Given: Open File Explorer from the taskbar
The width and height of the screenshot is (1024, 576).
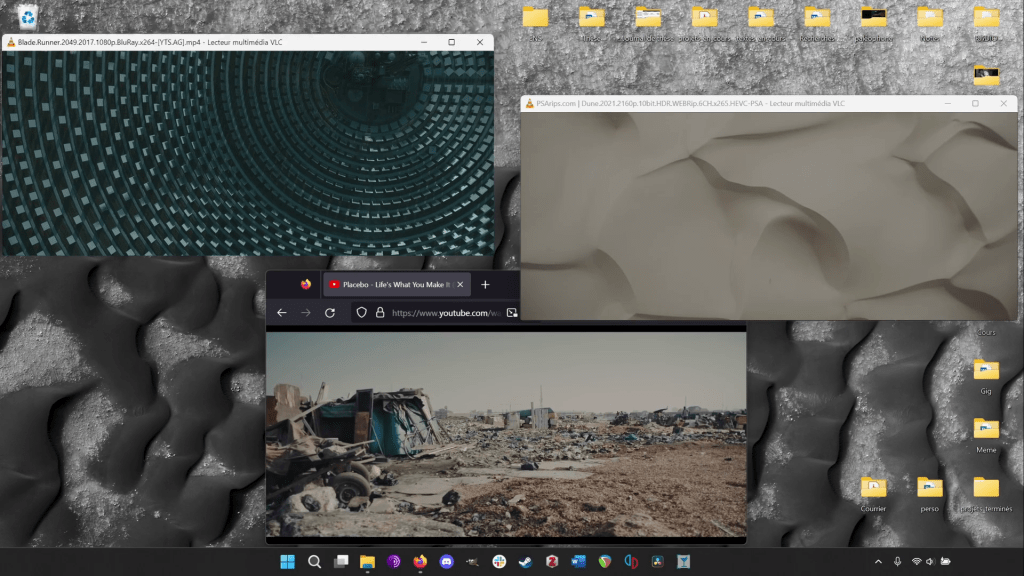Looking at the screenshot, I should [367, 562].
